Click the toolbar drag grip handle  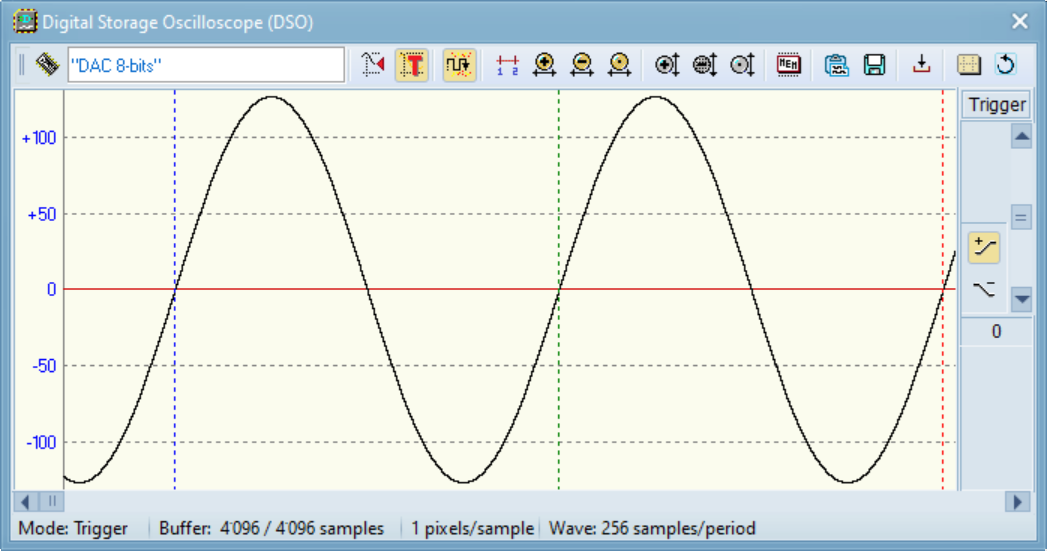21,65
